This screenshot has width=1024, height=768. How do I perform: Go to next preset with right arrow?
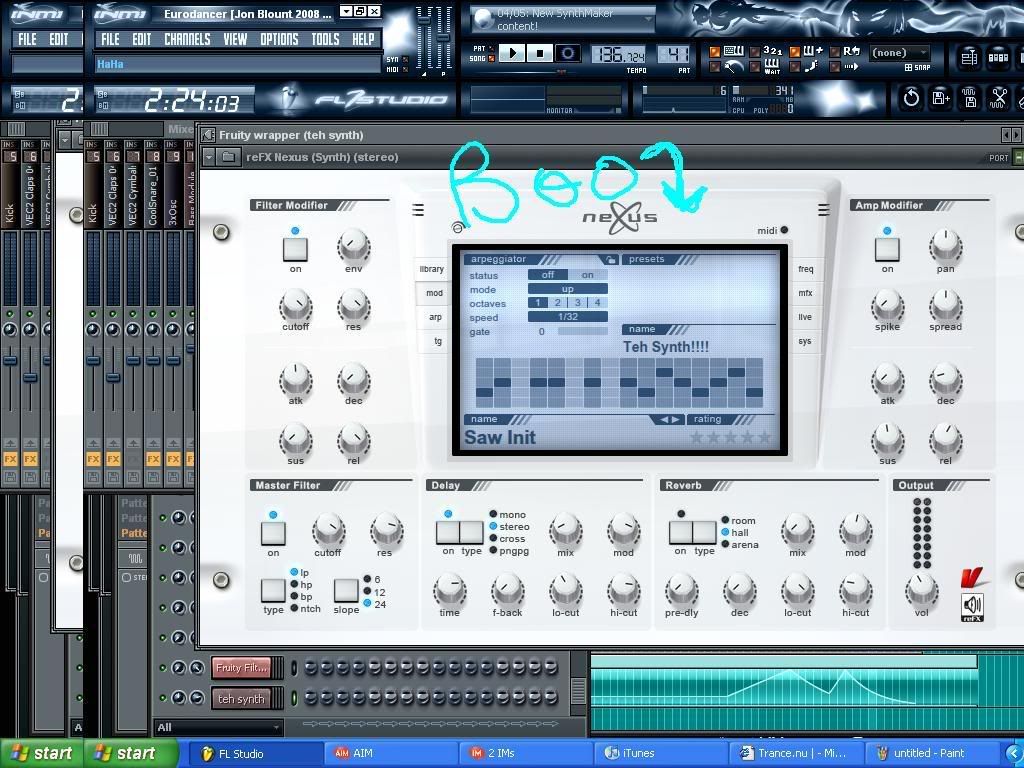675,419
